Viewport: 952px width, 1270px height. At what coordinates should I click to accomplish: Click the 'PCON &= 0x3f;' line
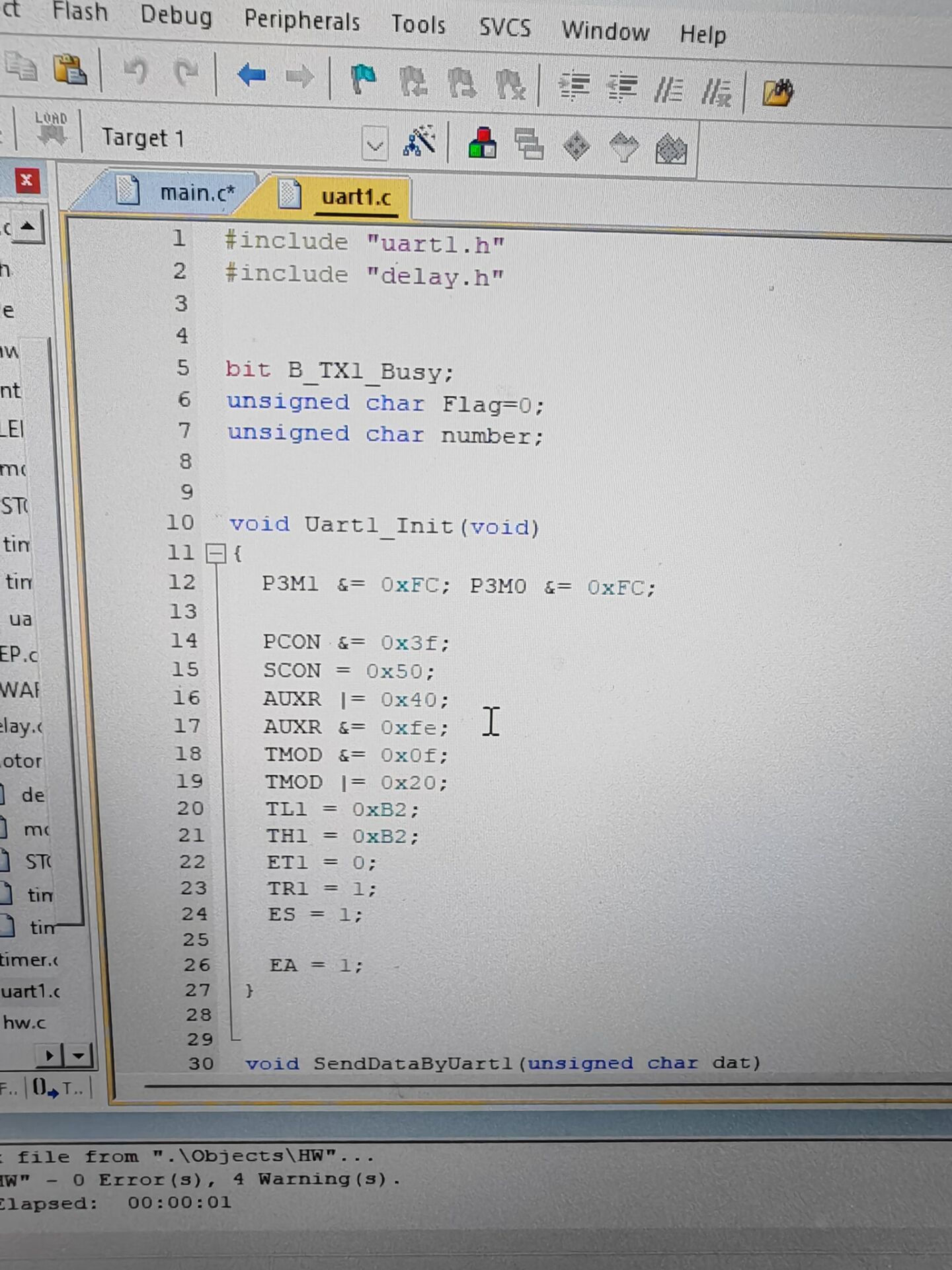tap(356, 642)
